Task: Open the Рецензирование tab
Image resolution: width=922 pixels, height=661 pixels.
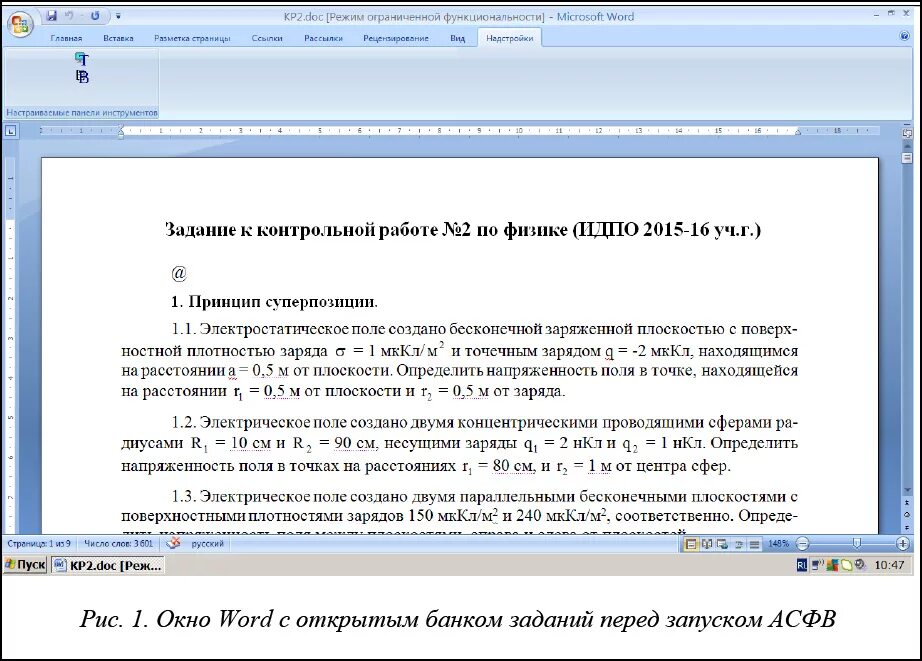Action: tap(396, 38)
